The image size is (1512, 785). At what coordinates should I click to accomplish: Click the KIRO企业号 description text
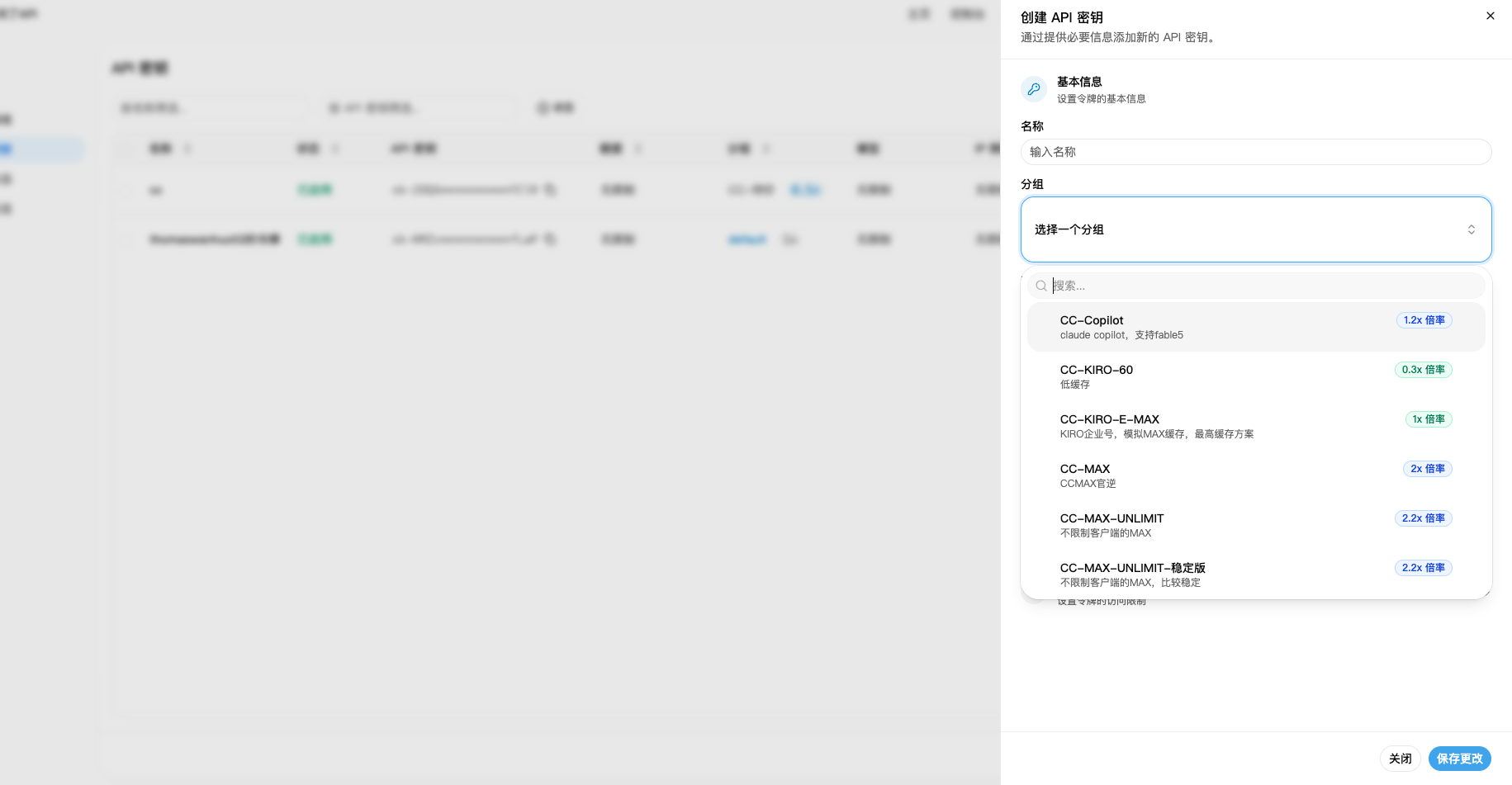[1156, 434]
